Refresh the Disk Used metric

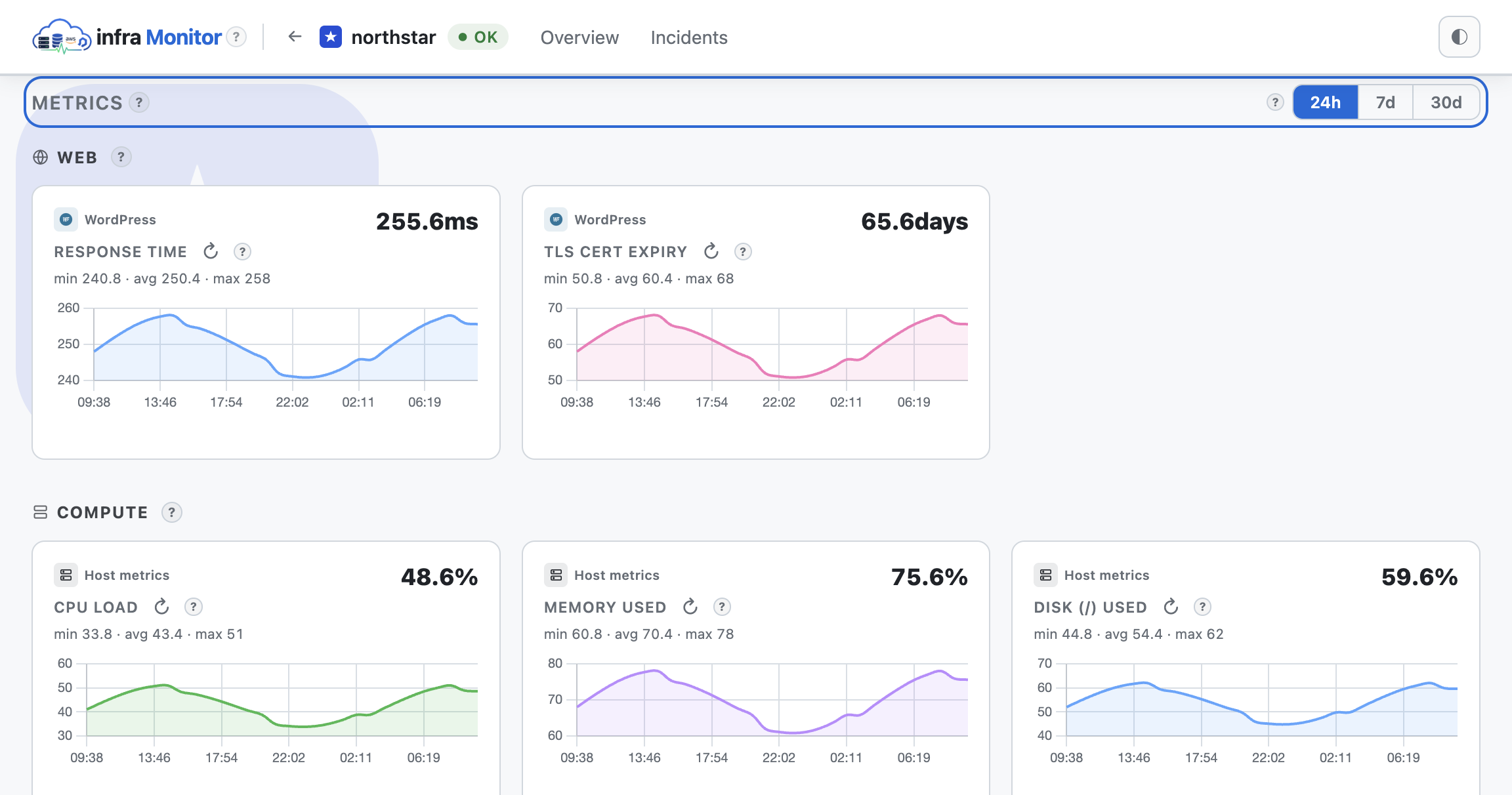tap(1171, 607)
